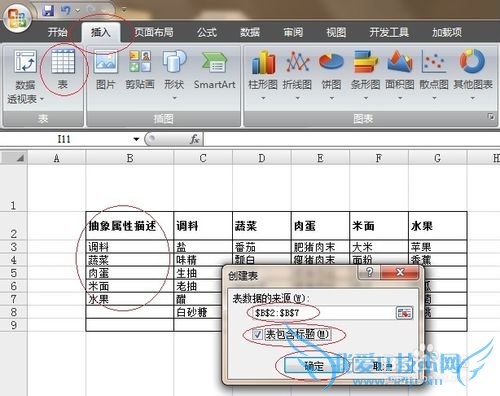This screenshot has width=500, height=396.
Task: Undo the last action
Action: pos(65,11)
